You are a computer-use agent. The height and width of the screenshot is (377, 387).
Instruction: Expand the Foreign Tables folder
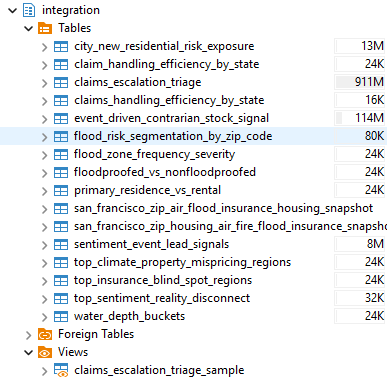point(29,335)
